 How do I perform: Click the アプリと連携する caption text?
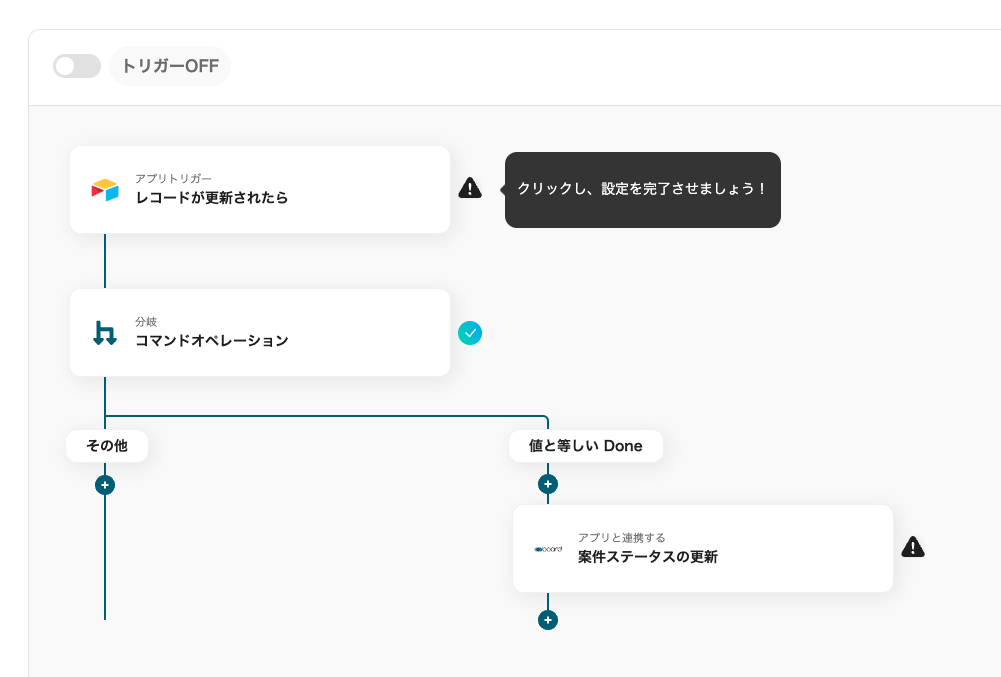click(621, 538)
